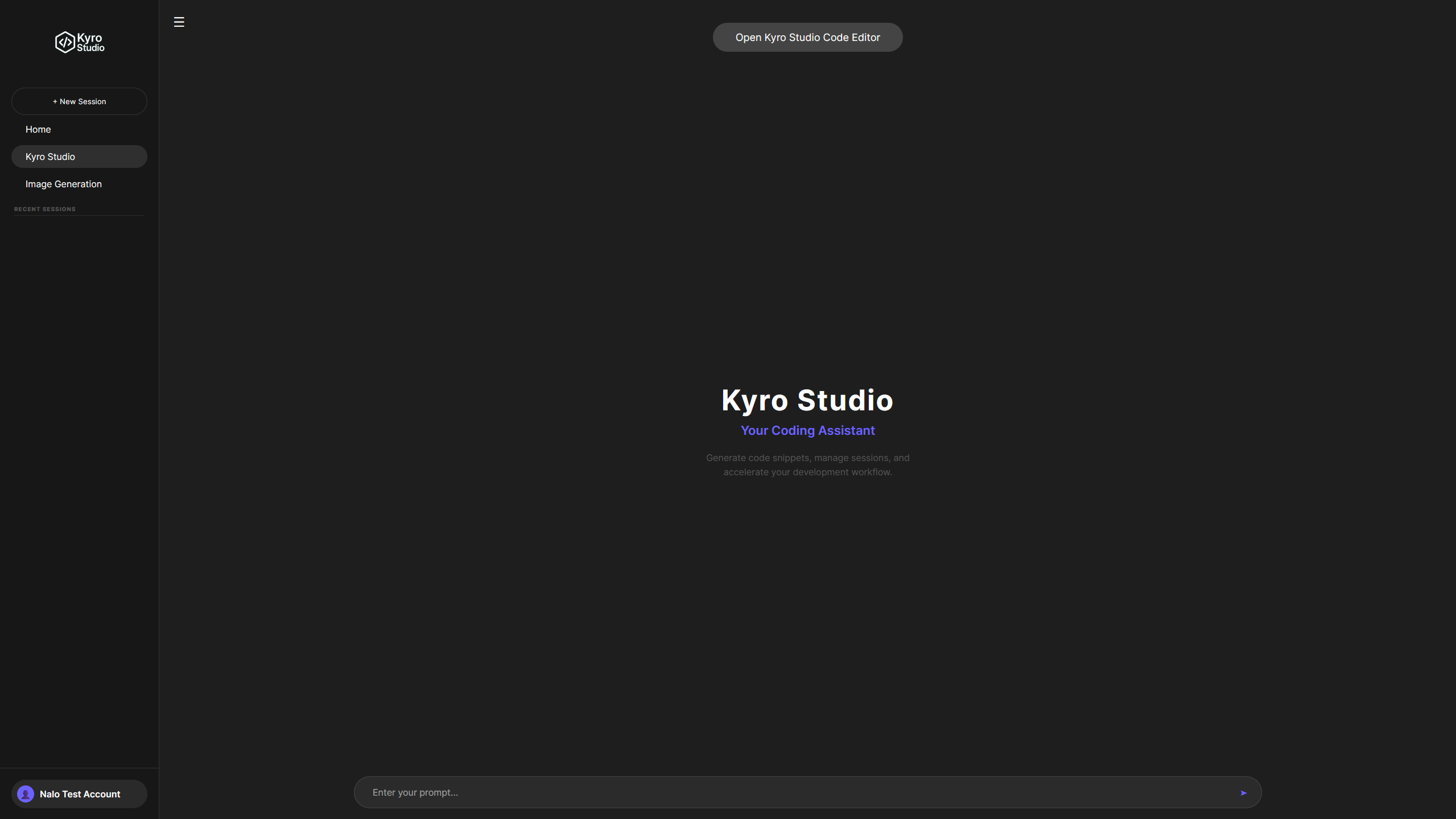Collapse the sidebar using the menu icon
The image size is (1456, 819).
179,22
